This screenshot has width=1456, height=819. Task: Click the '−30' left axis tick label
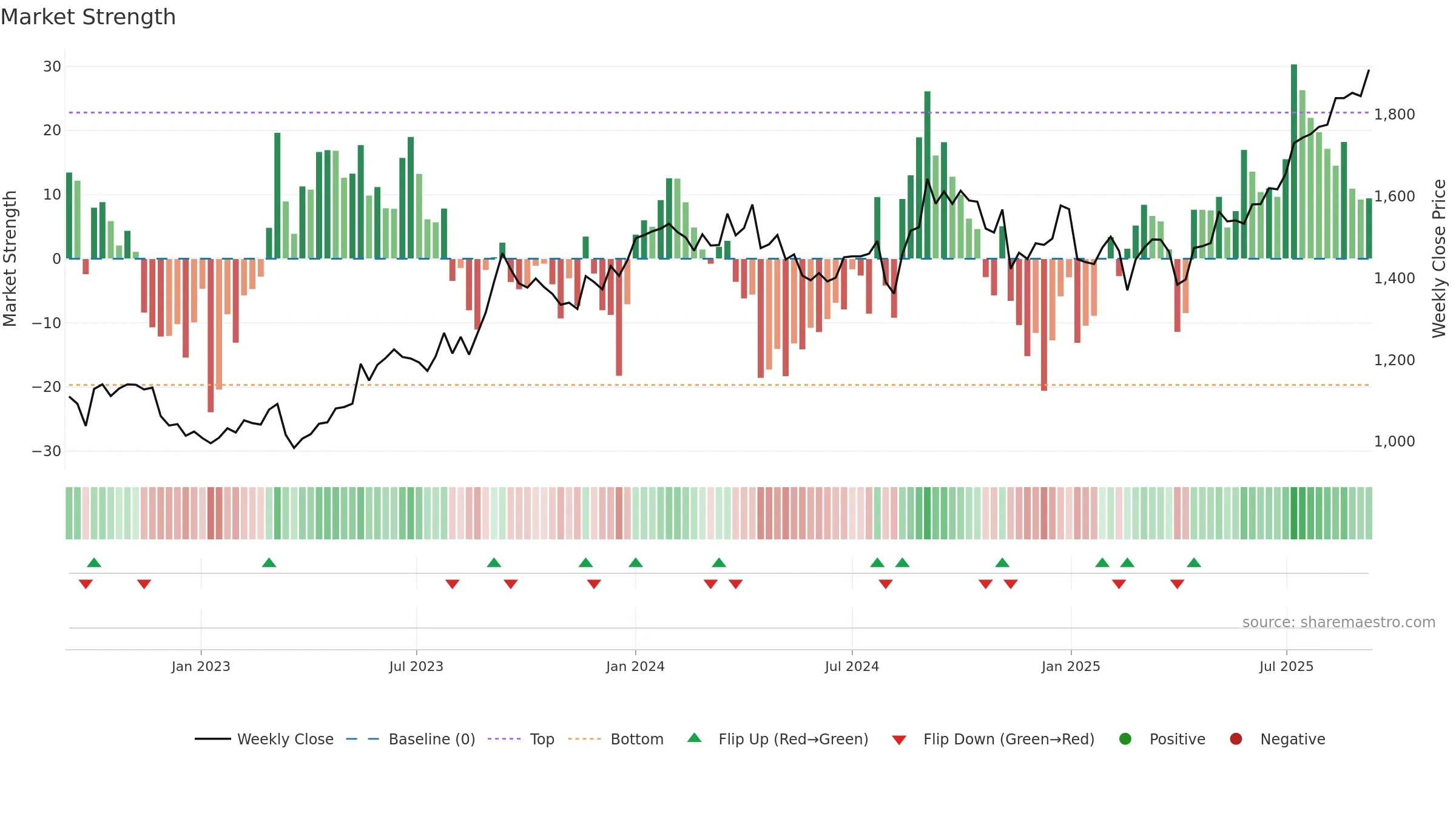(x=47, y=451)
